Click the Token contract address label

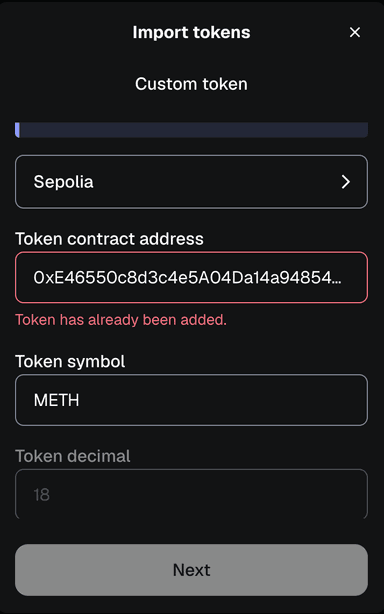109,239
